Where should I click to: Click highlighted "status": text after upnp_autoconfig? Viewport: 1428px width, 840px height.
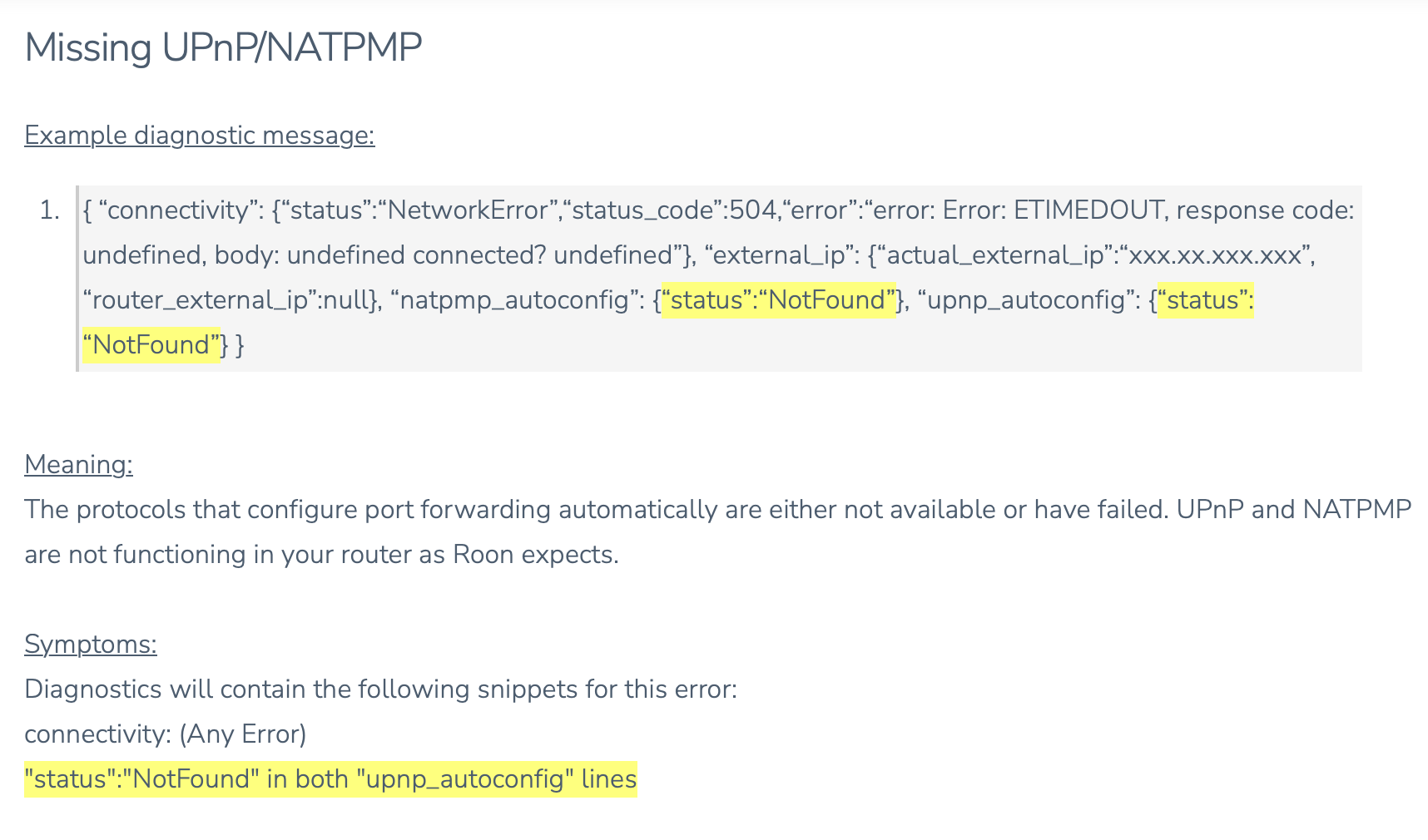pos(1206,300)
